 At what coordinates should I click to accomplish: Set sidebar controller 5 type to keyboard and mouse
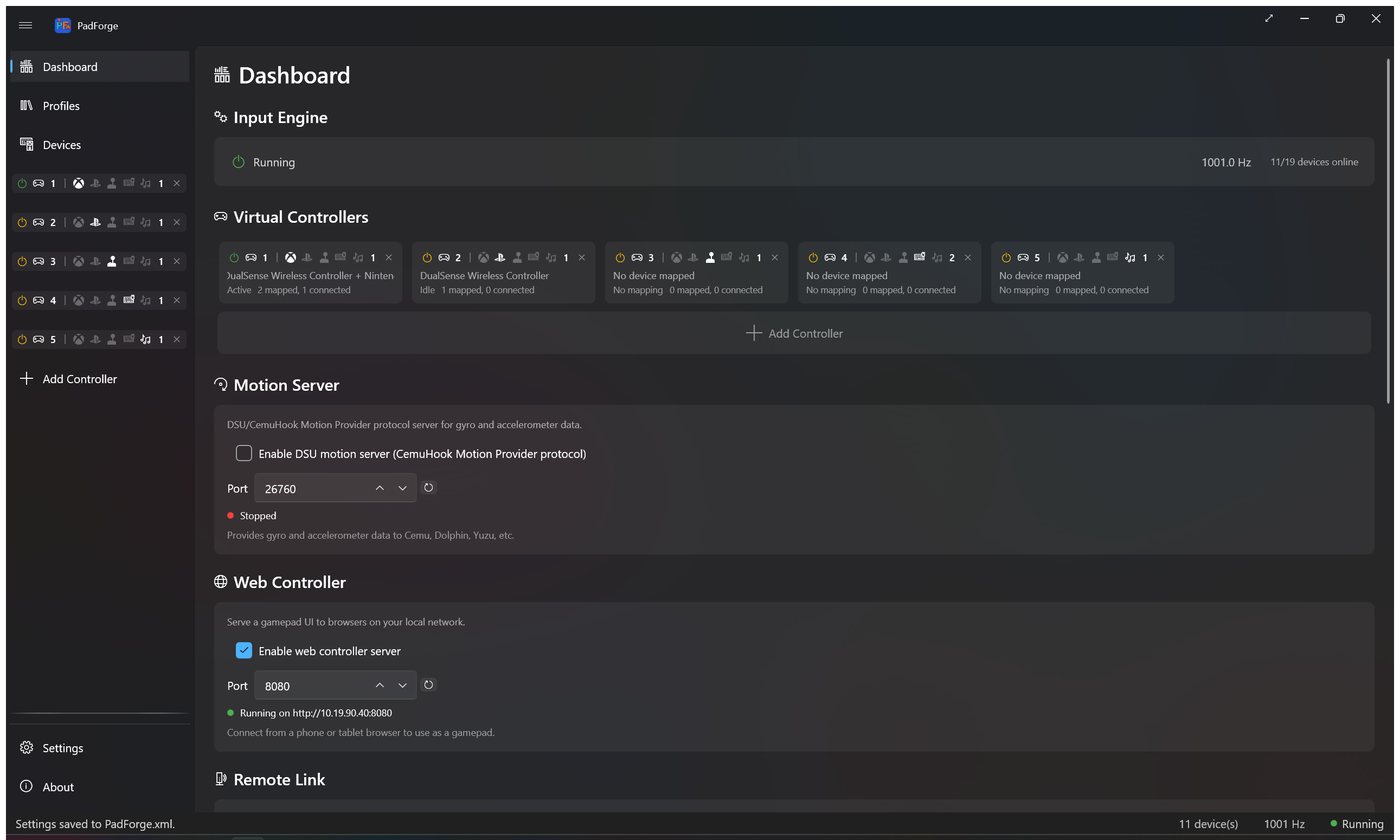pos(129,340)
